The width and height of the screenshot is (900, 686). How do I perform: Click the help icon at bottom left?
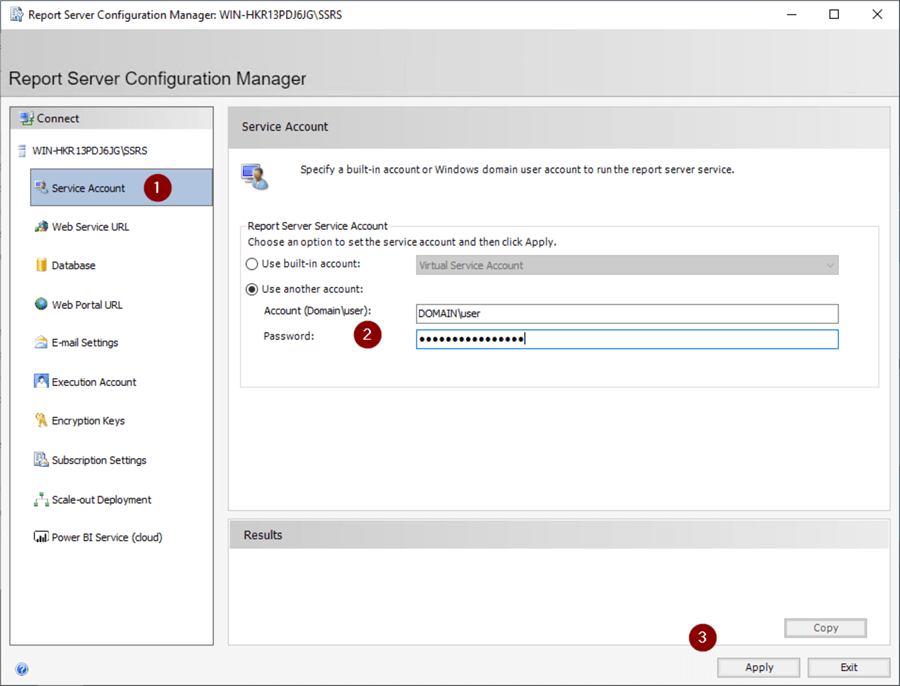tap(22, 669)
